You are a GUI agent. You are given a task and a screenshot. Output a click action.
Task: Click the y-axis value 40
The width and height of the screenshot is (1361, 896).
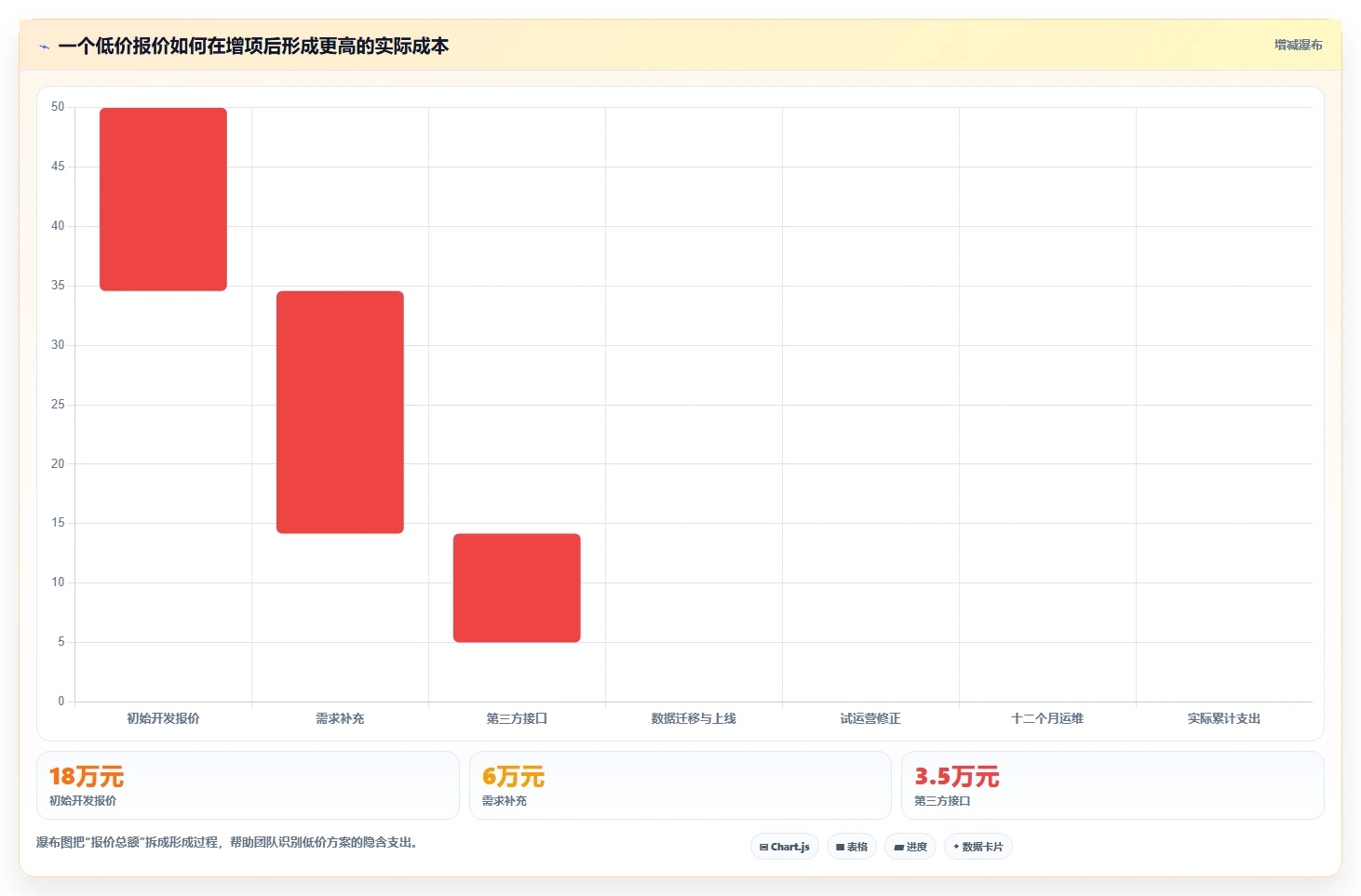click(58, 226)
